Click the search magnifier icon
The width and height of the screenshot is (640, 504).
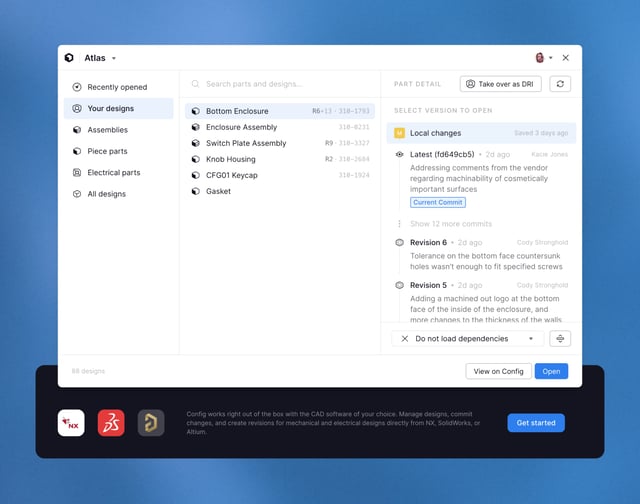pos(196,84)
